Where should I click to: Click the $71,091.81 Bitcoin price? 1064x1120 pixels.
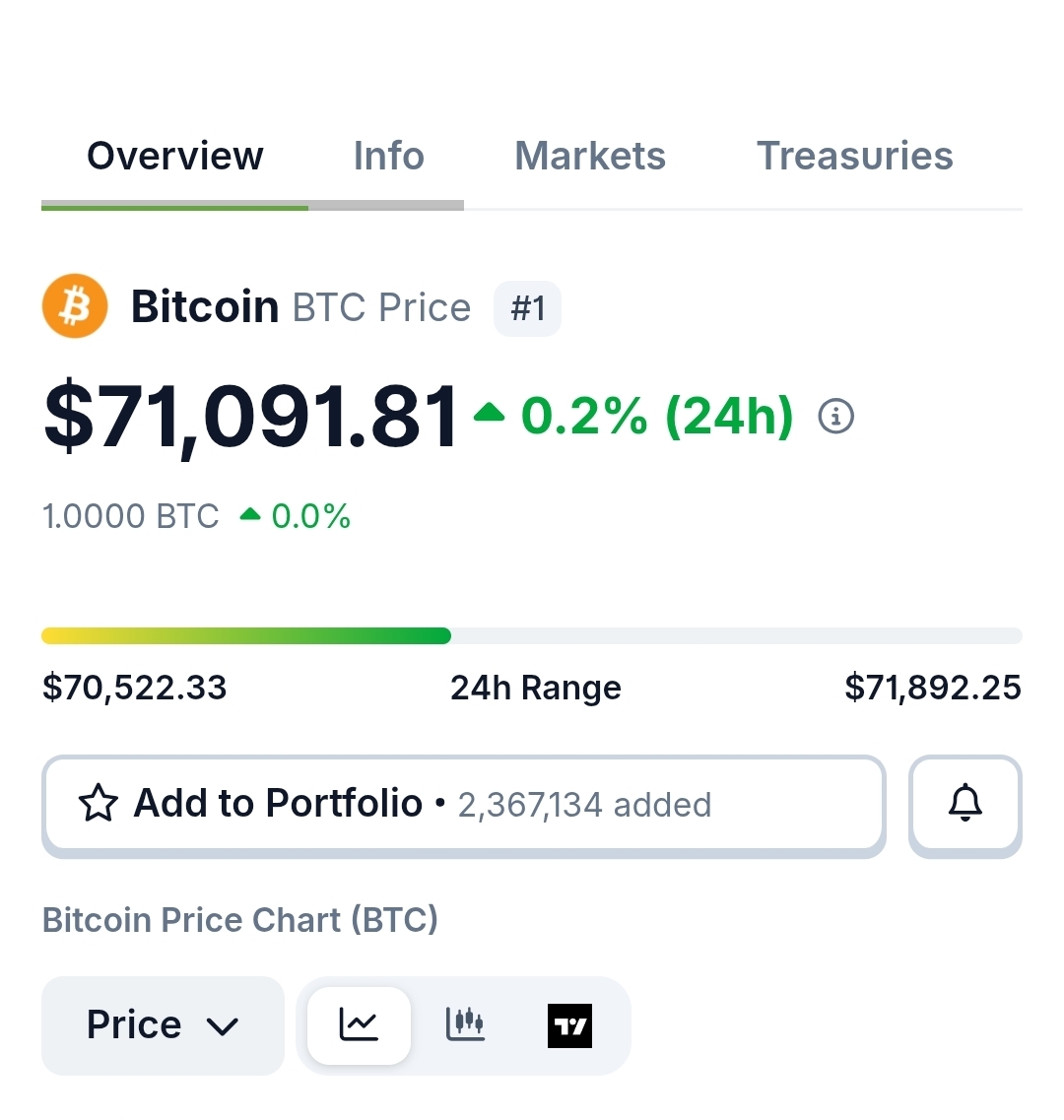click(x=252, y=418)
